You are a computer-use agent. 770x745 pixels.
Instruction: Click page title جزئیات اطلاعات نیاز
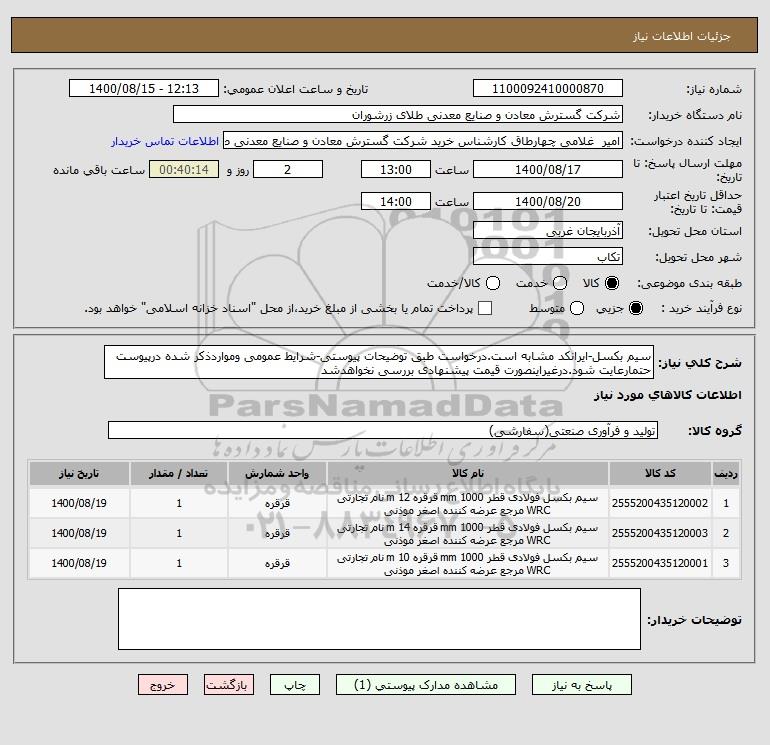[x=682, y=36]
